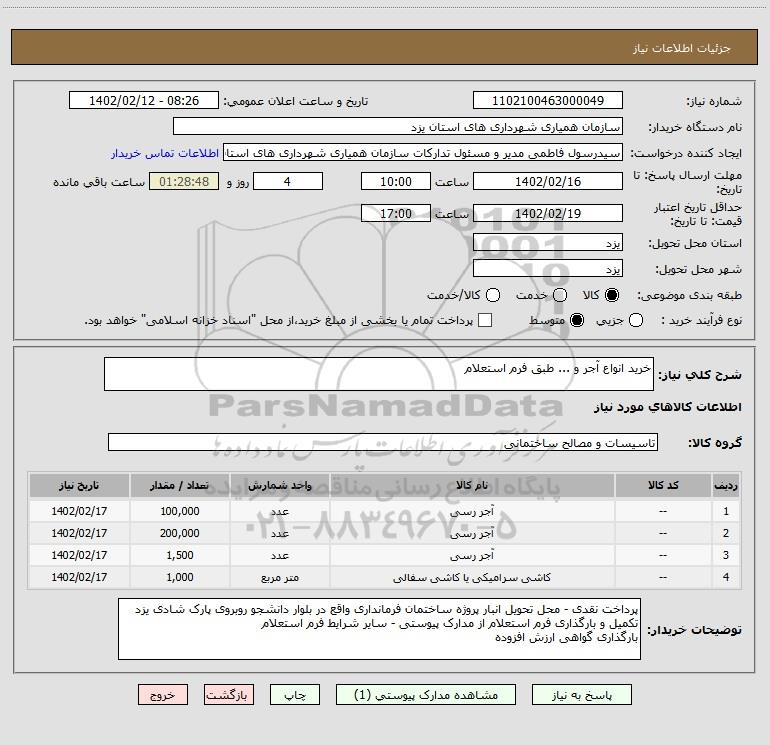Select the کالا radio button
The height and width of the screenshot is (745, 770).
pos(612,295)
